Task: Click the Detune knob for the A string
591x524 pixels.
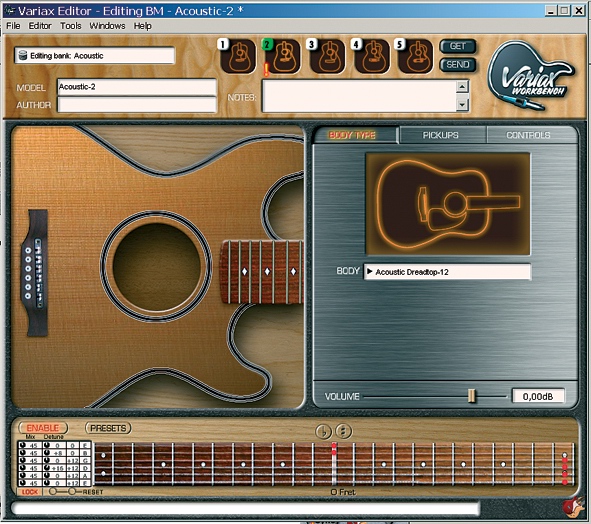Action: click(46, 476)
